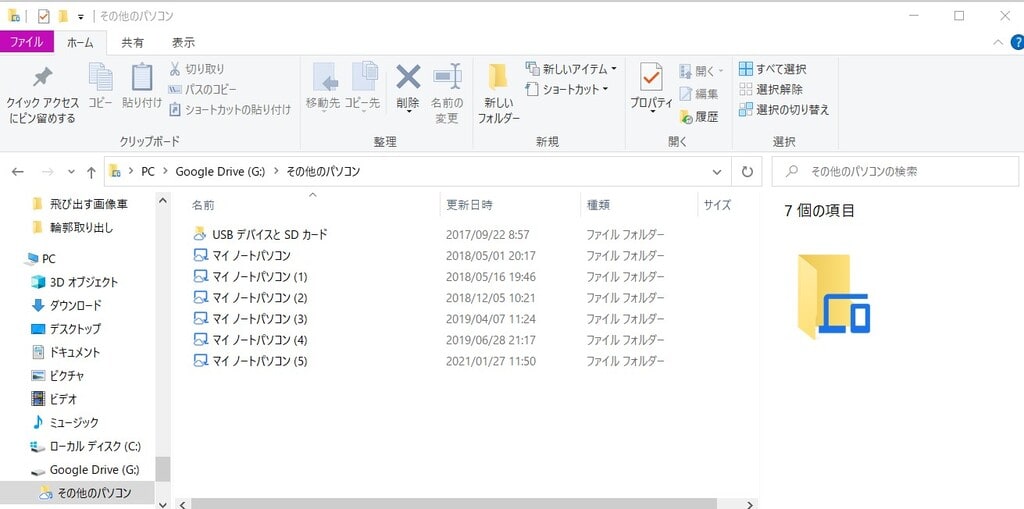
Task: Click the search box for その他のパソコン
Action: [895, 172]
